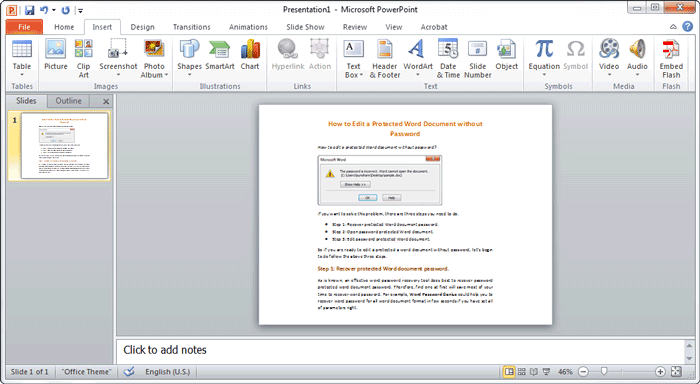Screen dimensions: 700x384
Task: Expand the Table dropdown arrow
Action: point(21,75)
